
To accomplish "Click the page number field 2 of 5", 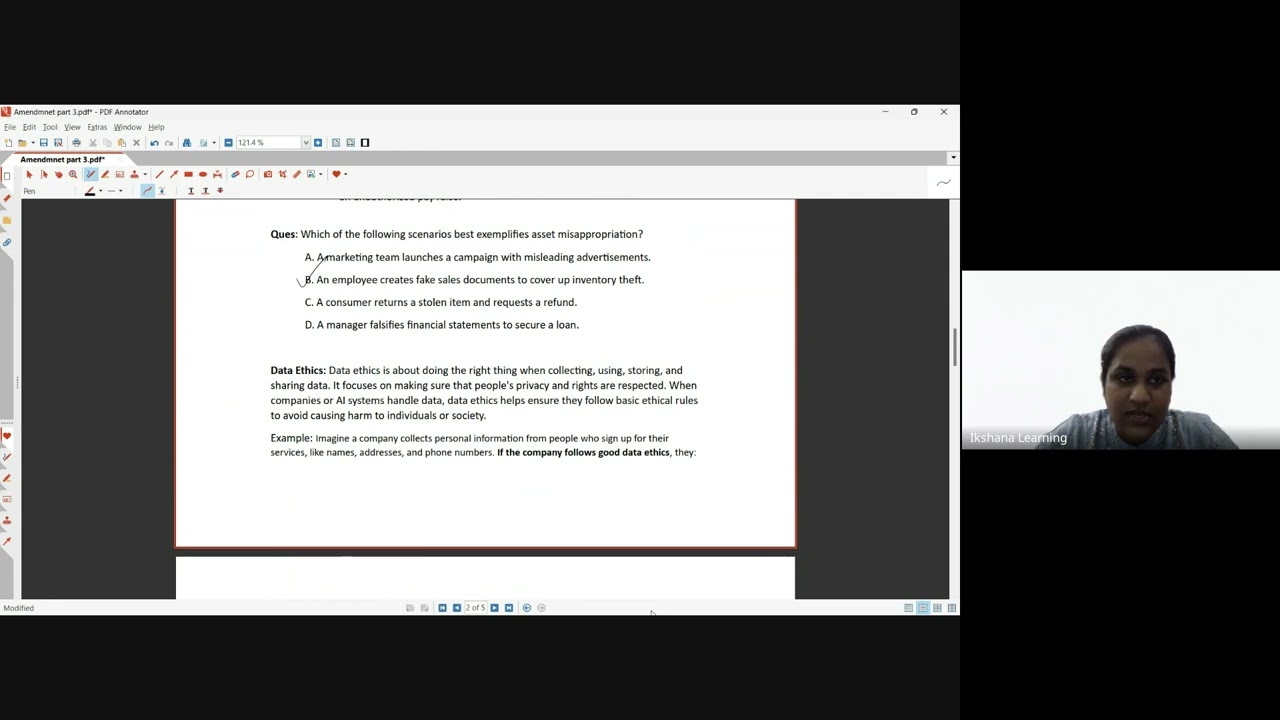I will click(x=475, y=607).
